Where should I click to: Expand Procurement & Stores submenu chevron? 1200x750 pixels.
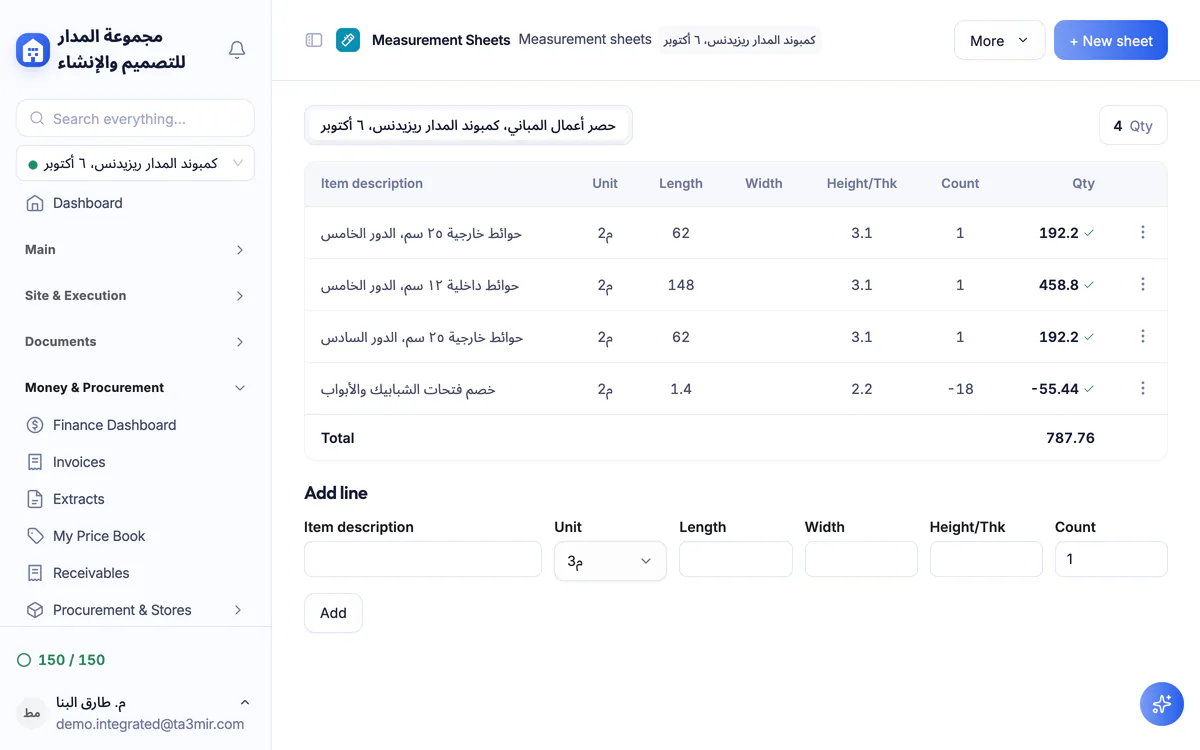point(238,610)
